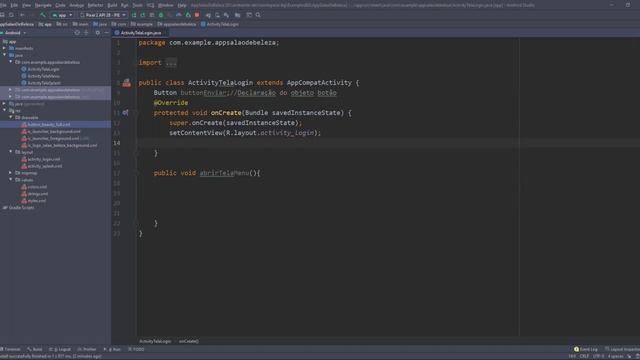Click the Gradle Scripts node

click(18, 208)
